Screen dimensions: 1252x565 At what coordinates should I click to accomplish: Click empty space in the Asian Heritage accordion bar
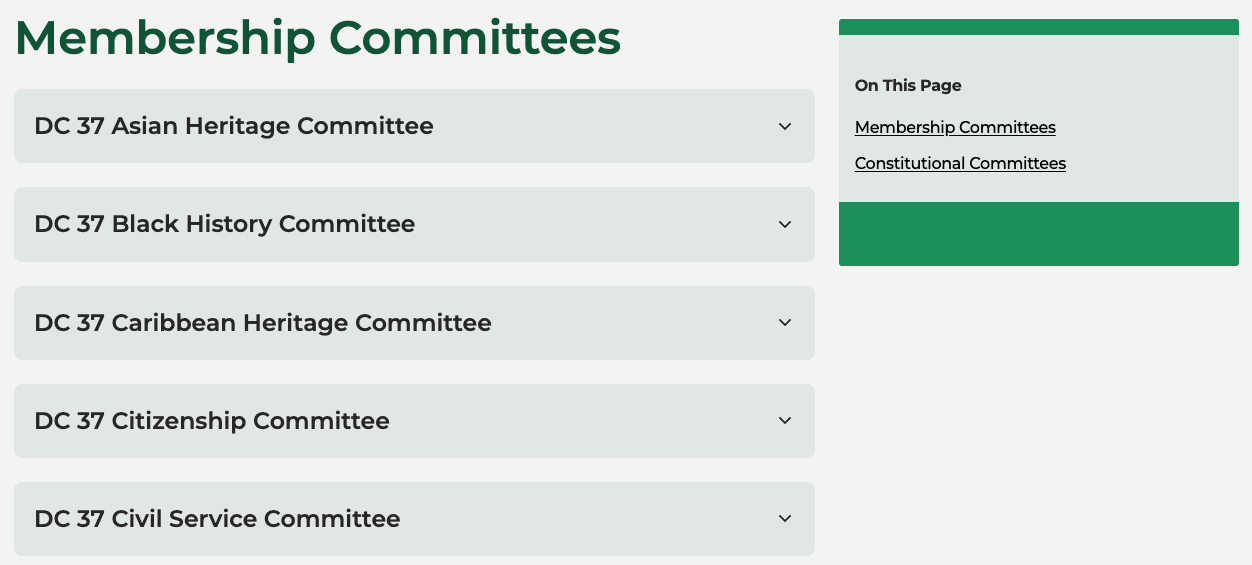click(600, 127)
